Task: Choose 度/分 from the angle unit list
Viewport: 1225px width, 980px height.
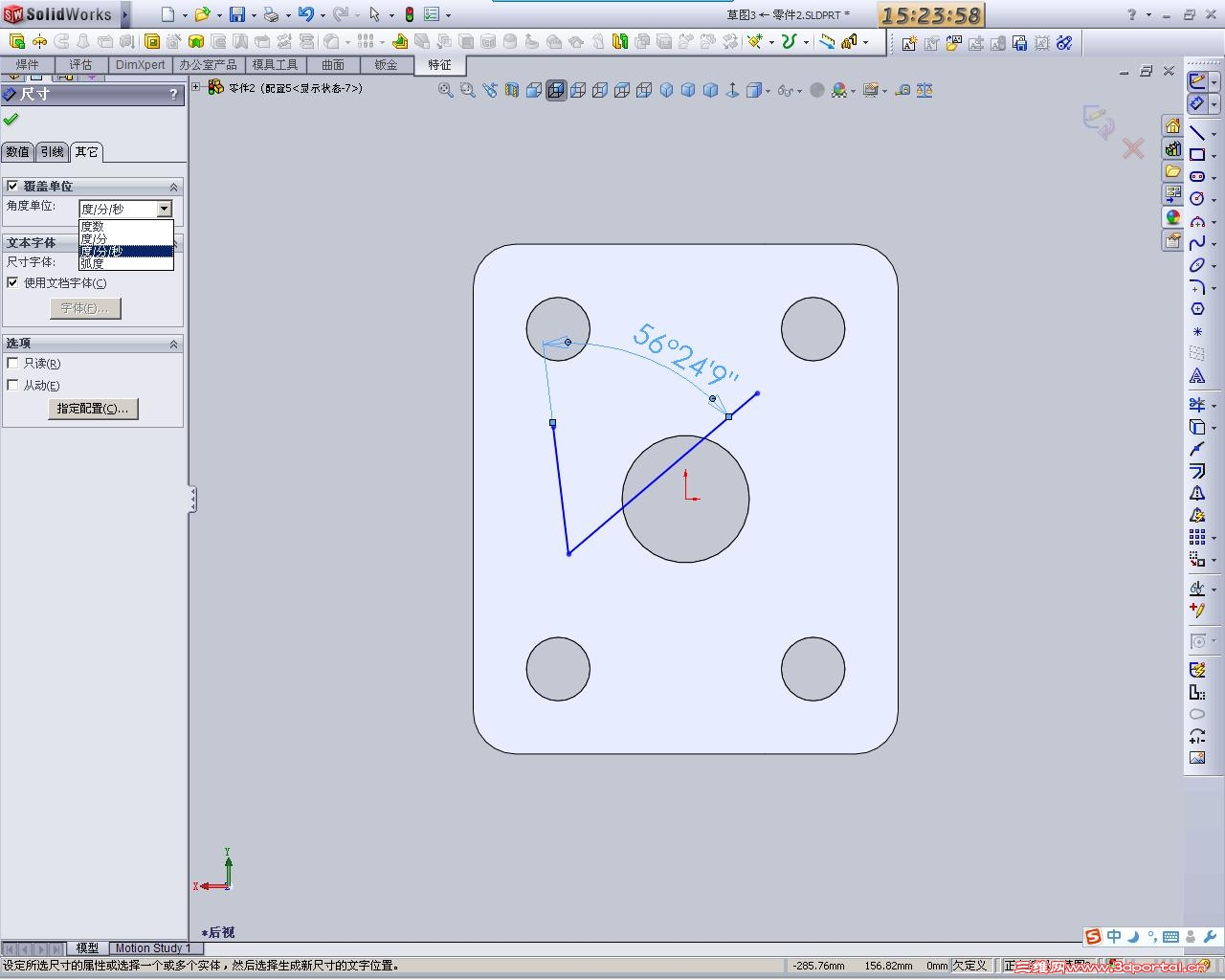Action: tap(126, 238)
